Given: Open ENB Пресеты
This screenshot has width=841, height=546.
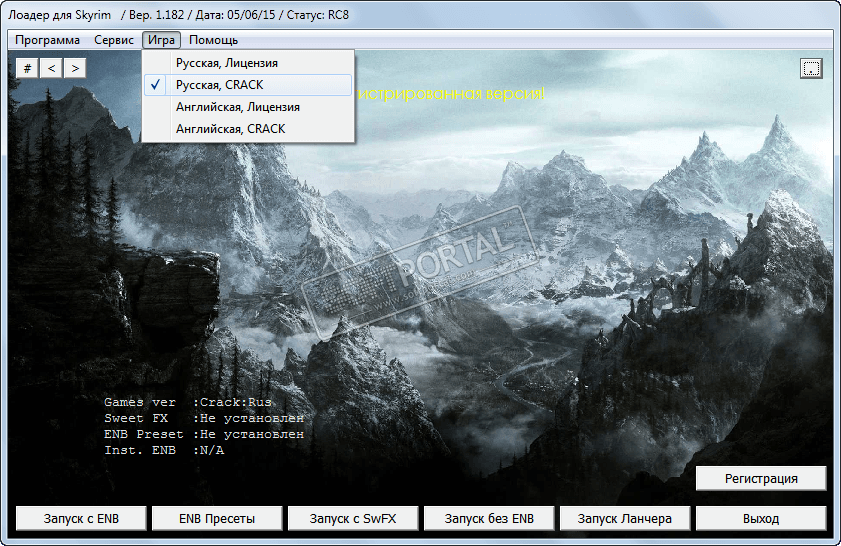Looking at the screenshot, I should tap(217, 519).
